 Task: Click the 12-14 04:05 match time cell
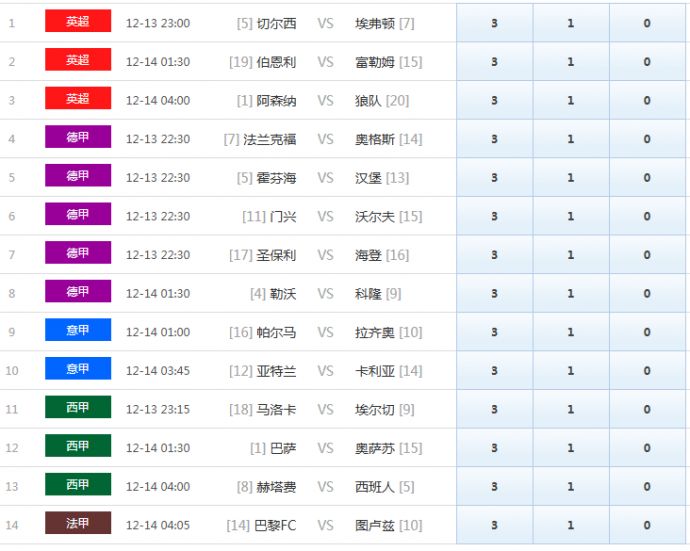click(158, 525)
